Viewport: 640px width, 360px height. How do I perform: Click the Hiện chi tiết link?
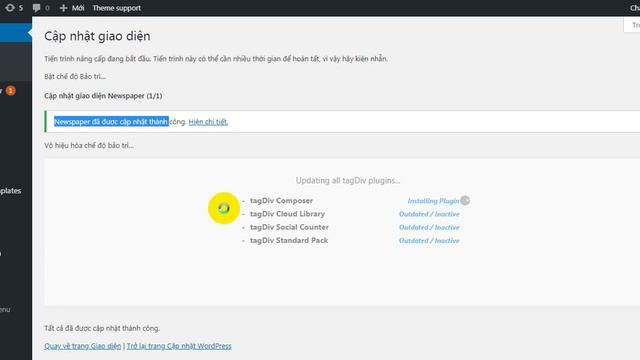pyautogui.click(x=208, y=122)
